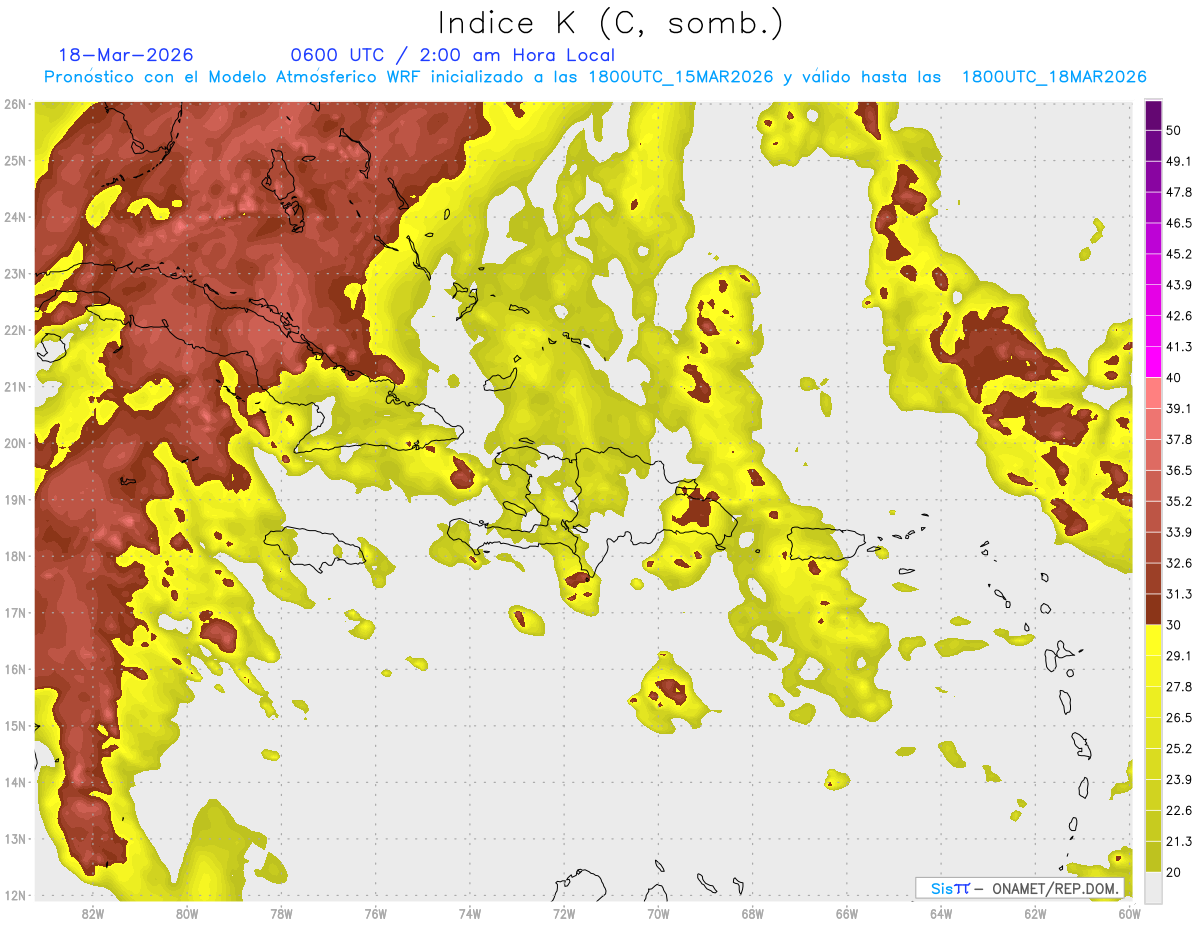Click the colorbar label '35.2'
The width and height of the screenshot is (1200, 927).
[x=1179, y=501]
